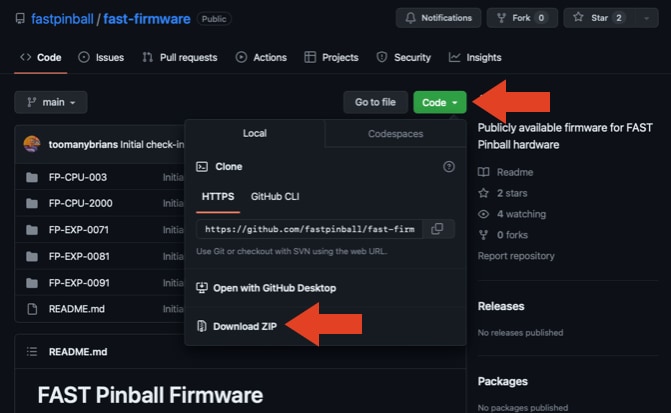Click the toomanybrians avatar

pos(32,144)
